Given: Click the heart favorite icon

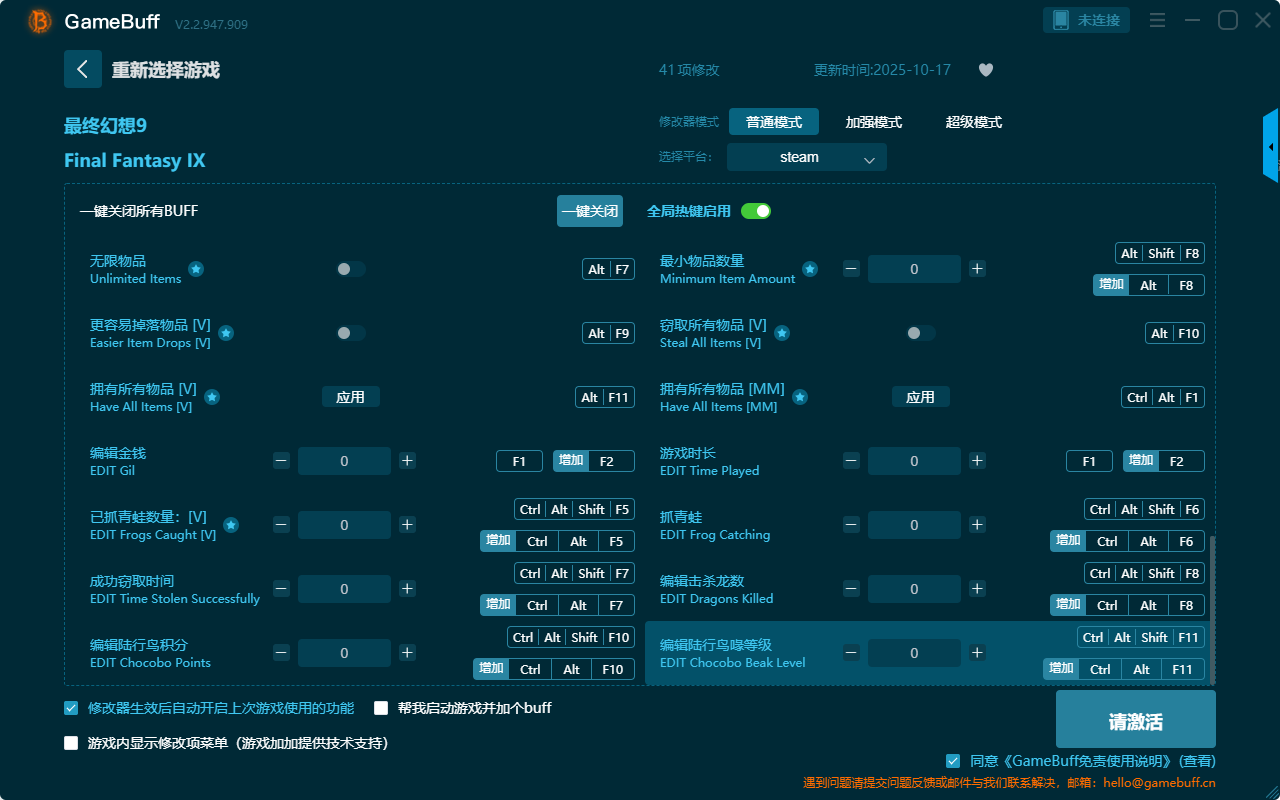Looking at the screenshot, I should (985, 70).
